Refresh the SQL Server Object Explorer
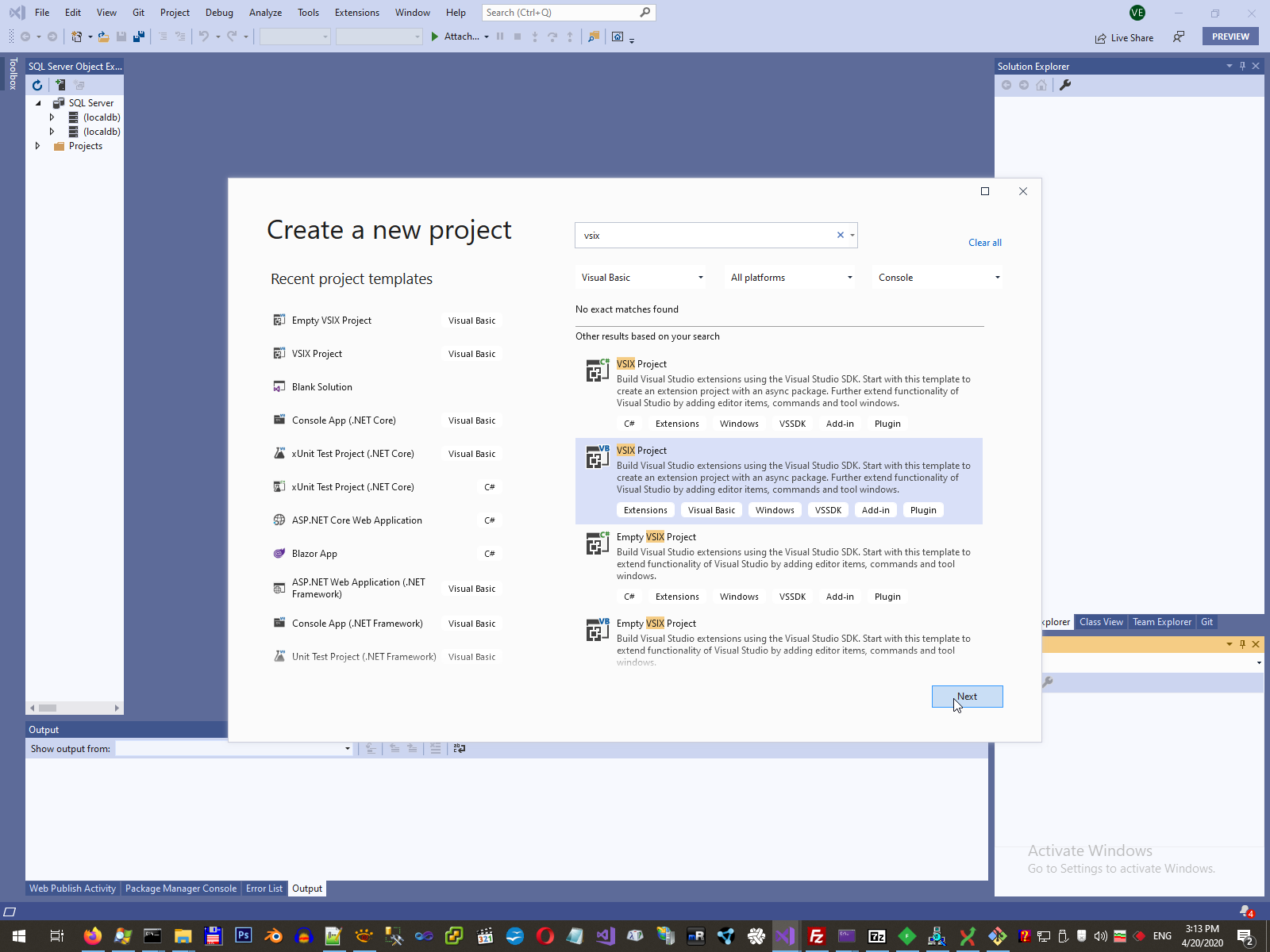This screenshot has width=1270, height=952. coord(37,85)
